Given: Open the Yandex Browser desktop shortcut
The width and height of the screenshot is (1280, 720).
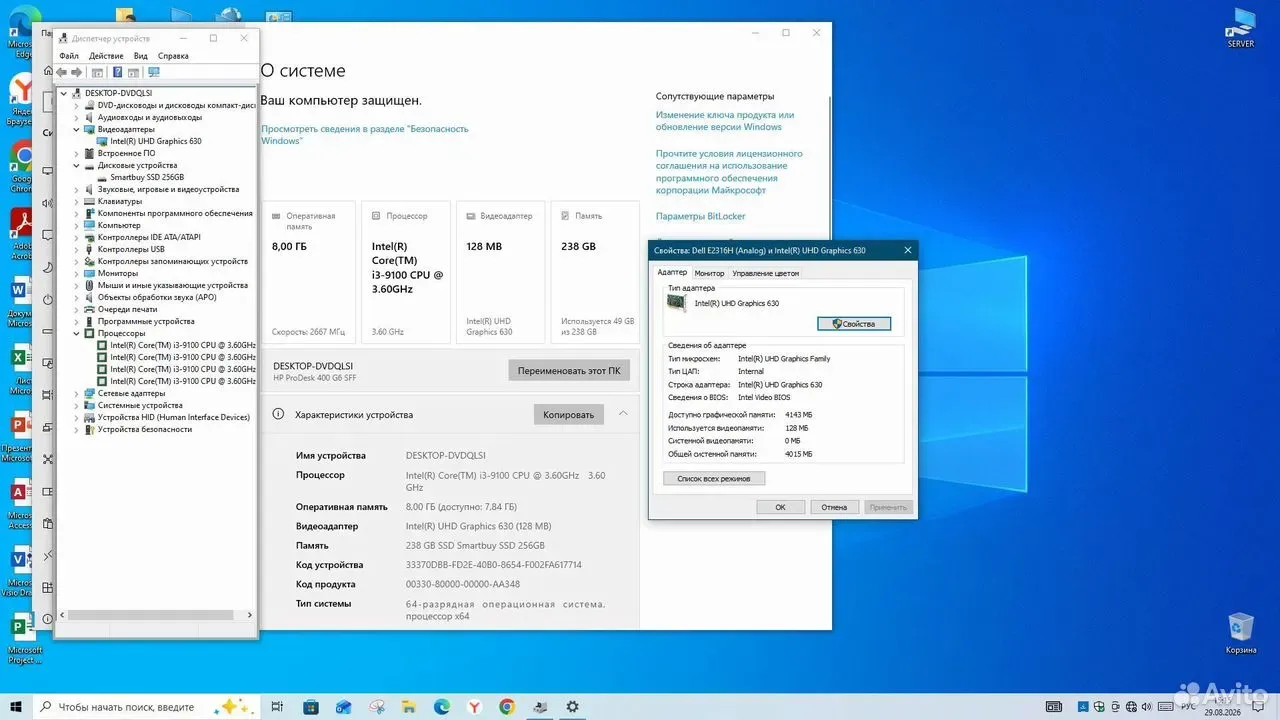Looking at the screenshot, I should 21,97.
